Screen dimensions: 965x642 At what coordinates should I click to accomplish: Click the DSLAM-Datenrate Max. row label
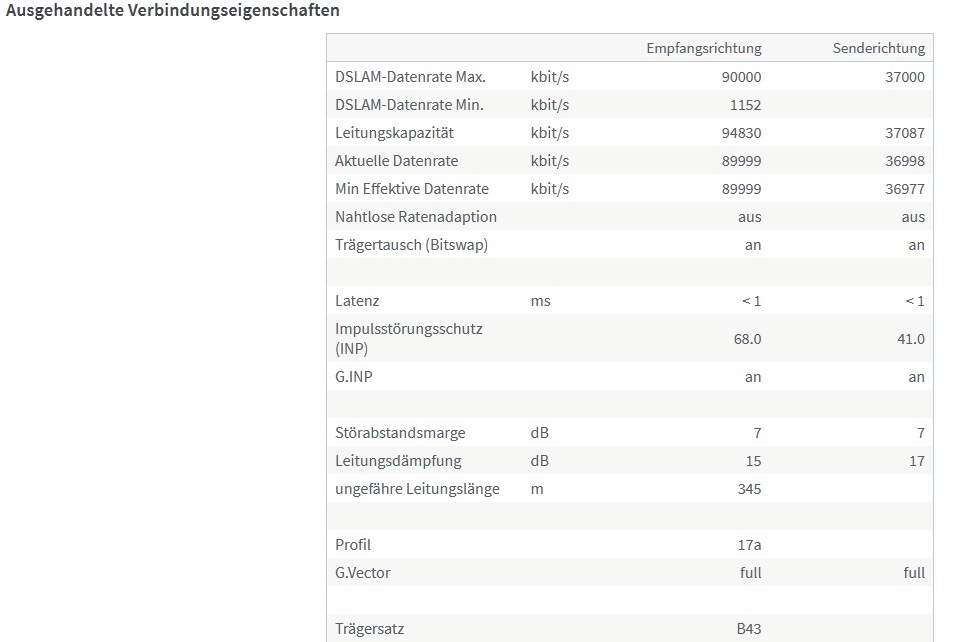(x=410, y=77)
